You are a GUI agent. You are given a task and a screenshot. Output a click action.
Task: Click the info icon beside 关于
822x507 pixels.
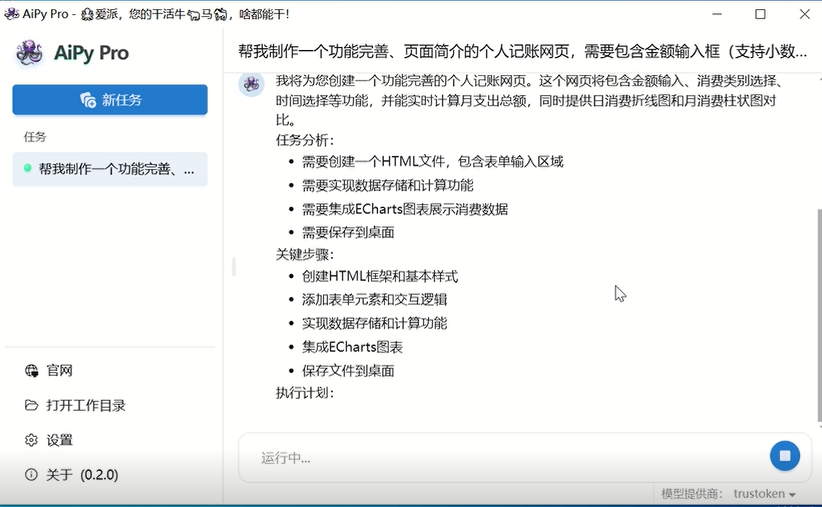click(x=31, y=474)
